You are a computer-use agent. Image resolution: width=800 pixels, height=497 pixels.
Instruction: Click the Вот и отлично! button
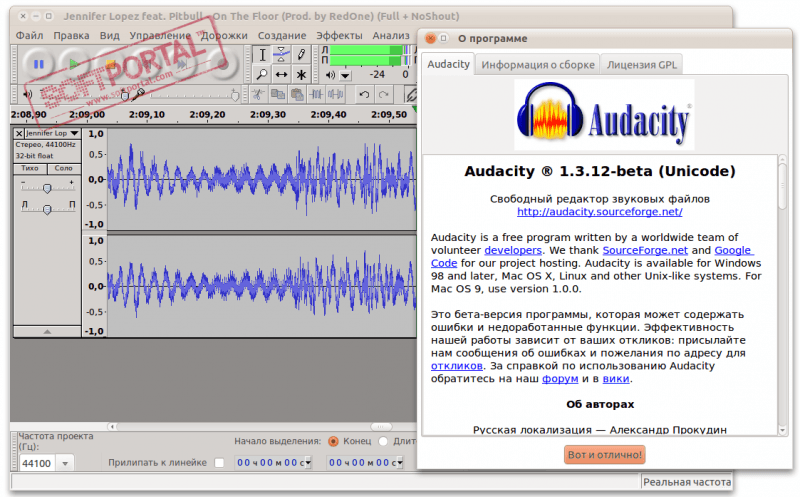coord(605,455)
